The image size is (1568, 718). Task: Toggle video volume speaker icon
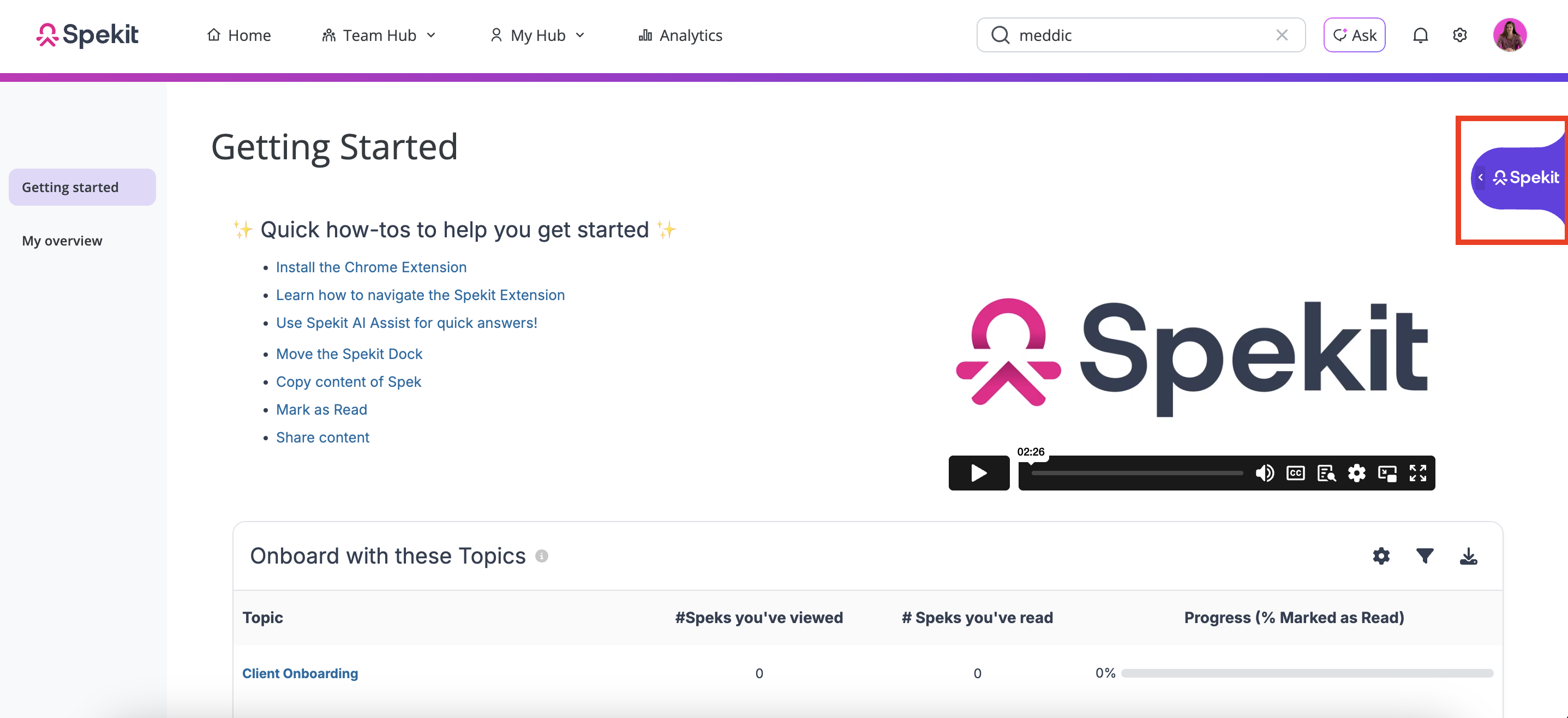coord(1264,473)
